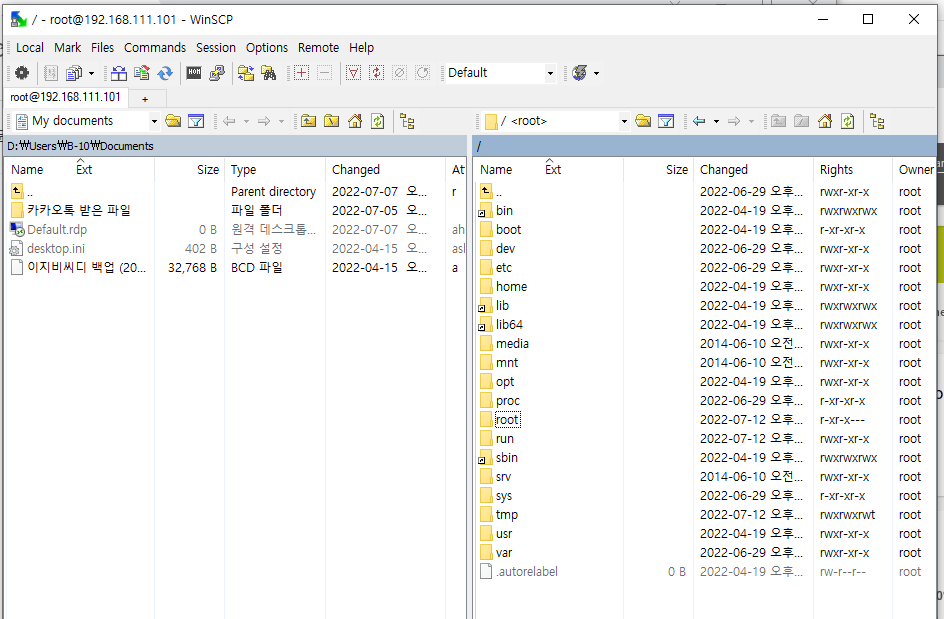The width and height of the screenshot is (944, 619).
Task: Select desktop.ini in local panel
Action: (x=55, y=249)
